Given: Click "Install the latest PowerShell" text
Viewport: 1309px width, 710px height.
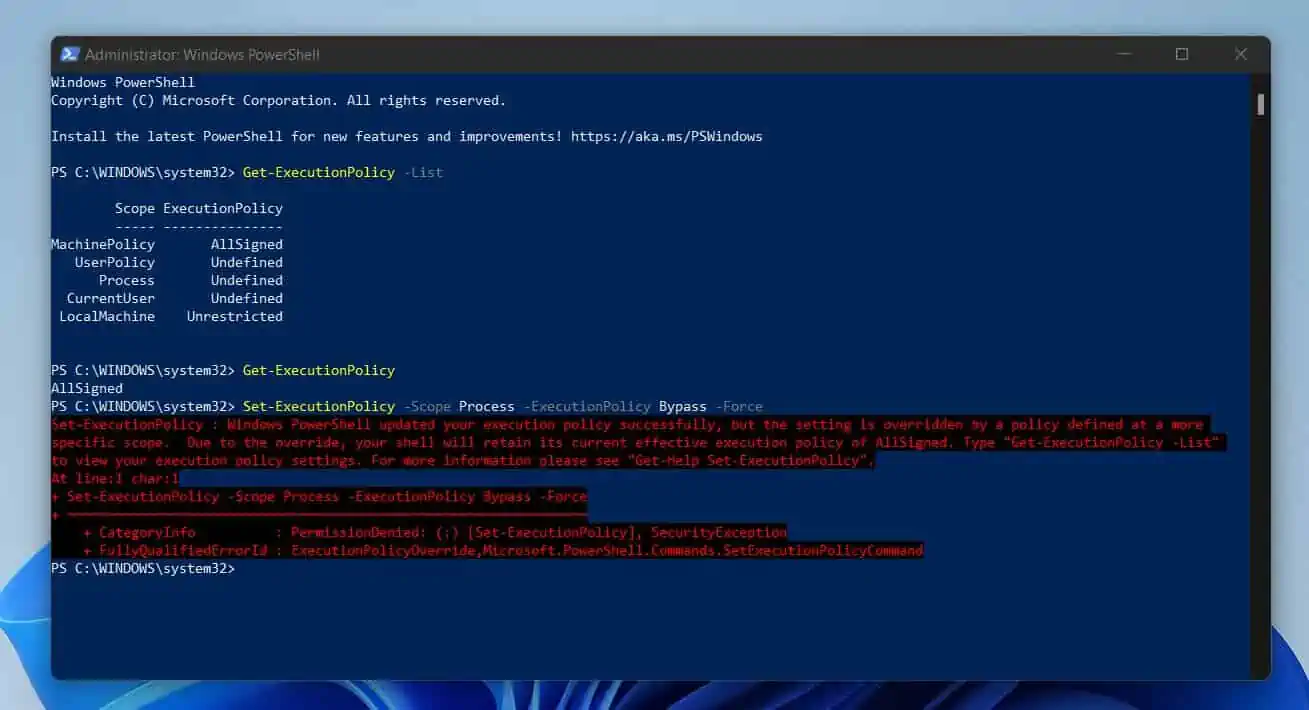Looking at the screenshot, I should click(167, 136).
